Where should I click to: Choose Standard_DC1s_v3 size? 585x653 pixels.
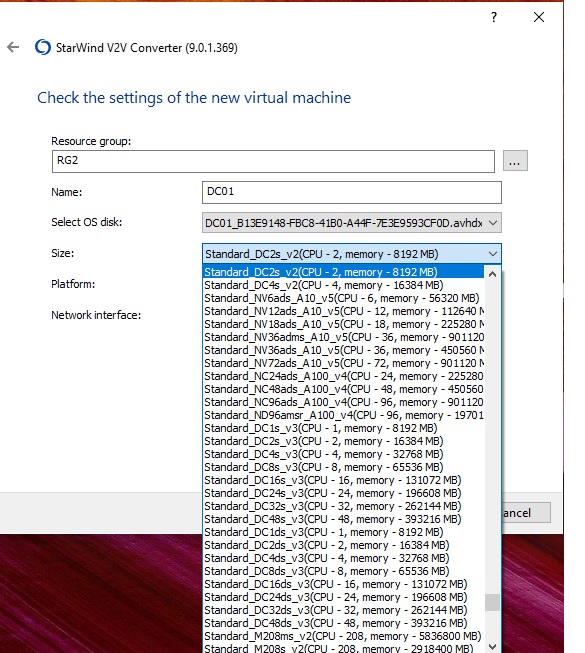[x=344, y=428]
